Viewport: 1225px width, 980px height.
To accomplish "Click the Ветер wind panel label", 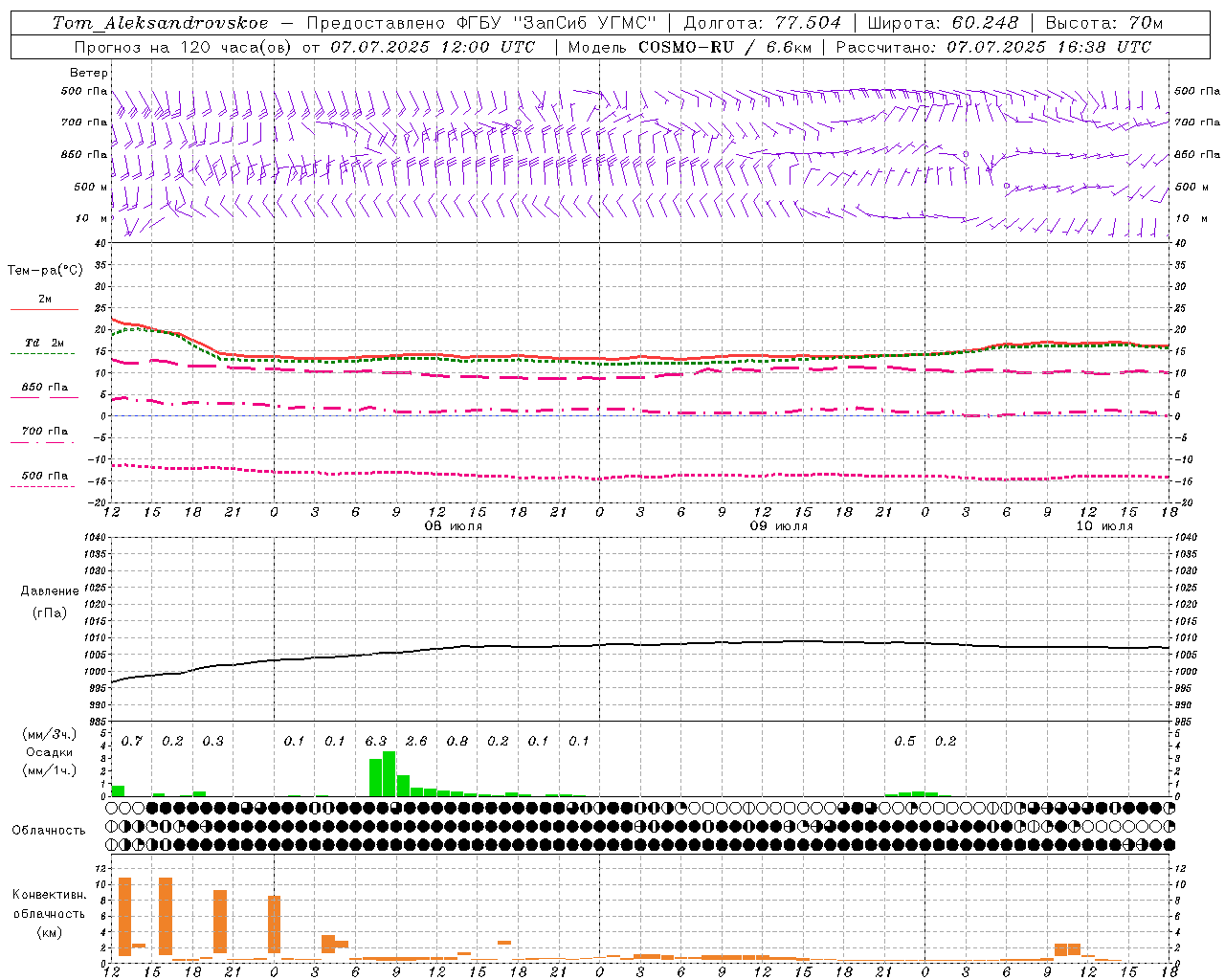I will coord(89,73).
